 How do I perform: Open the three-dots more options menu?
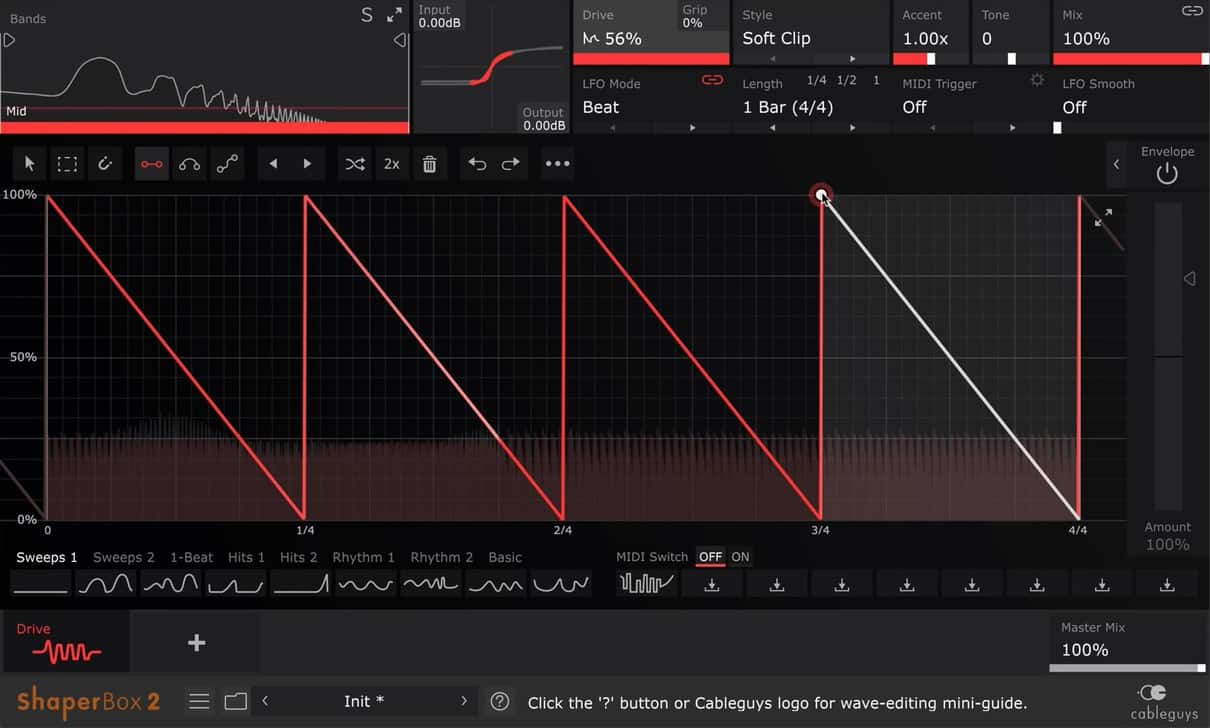[557, 164]
